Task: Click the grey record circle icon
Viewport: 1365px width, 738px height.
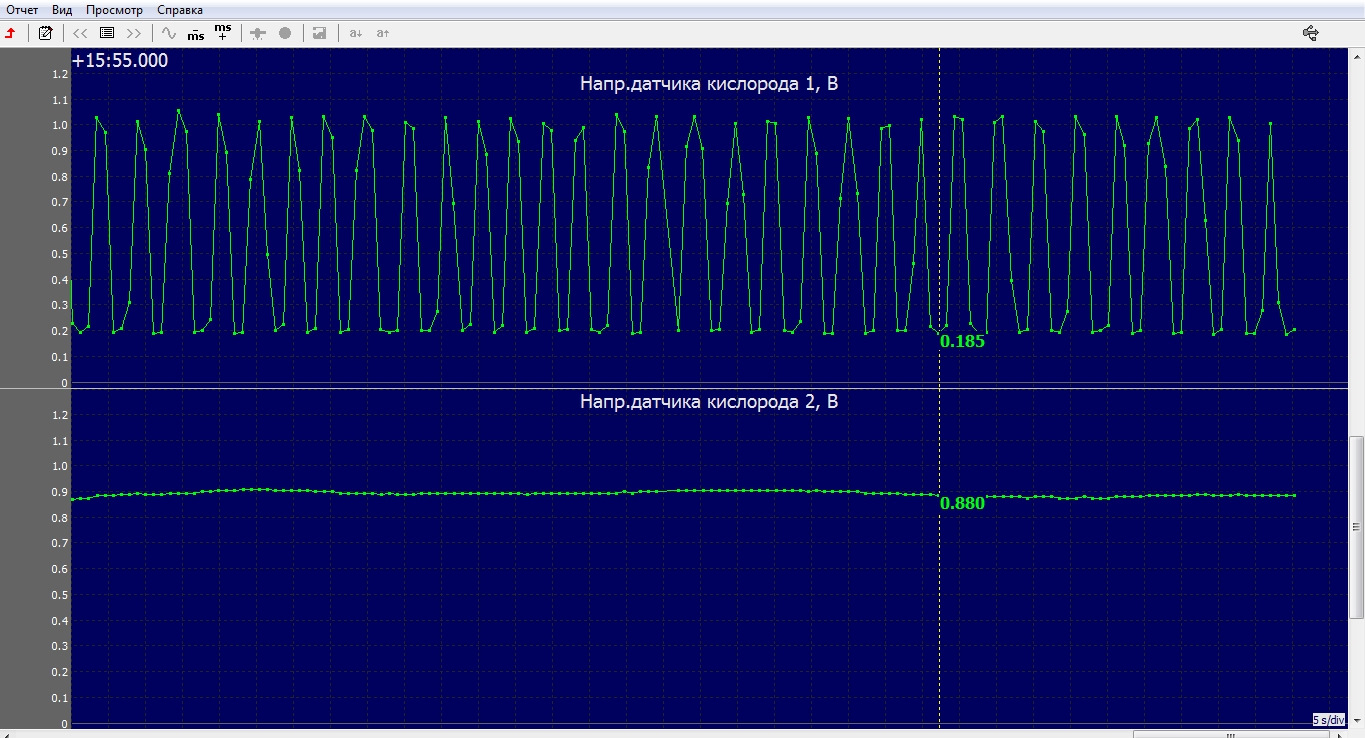Action: coord(285,33)
